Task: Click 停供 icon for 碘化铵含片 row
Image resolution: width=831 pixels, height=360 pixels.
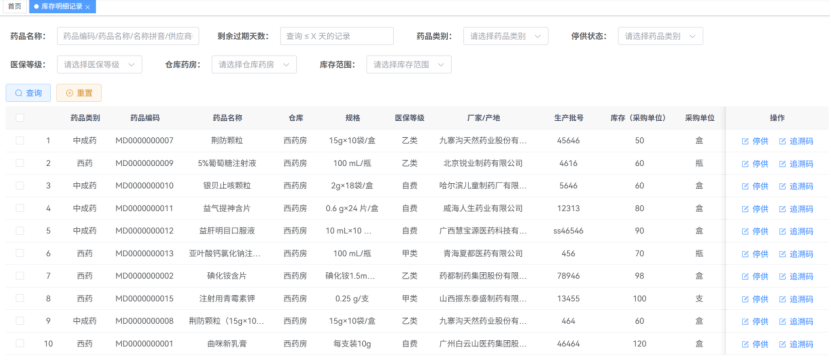Action: [x=745, y=276]
